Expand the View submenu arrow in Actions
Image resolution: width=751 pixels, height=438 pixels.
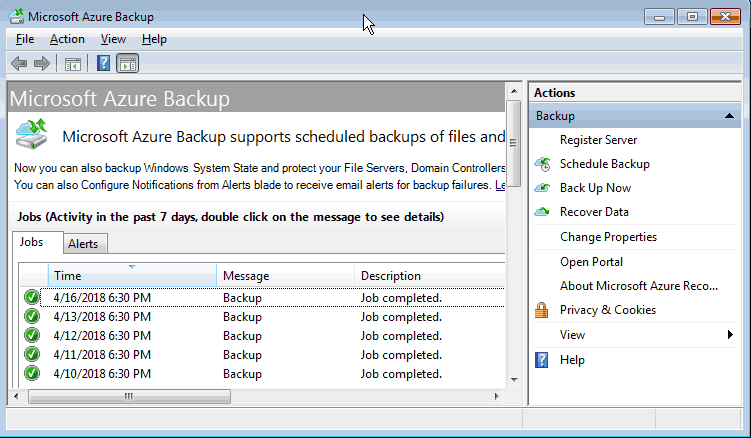tap(730, 334)
